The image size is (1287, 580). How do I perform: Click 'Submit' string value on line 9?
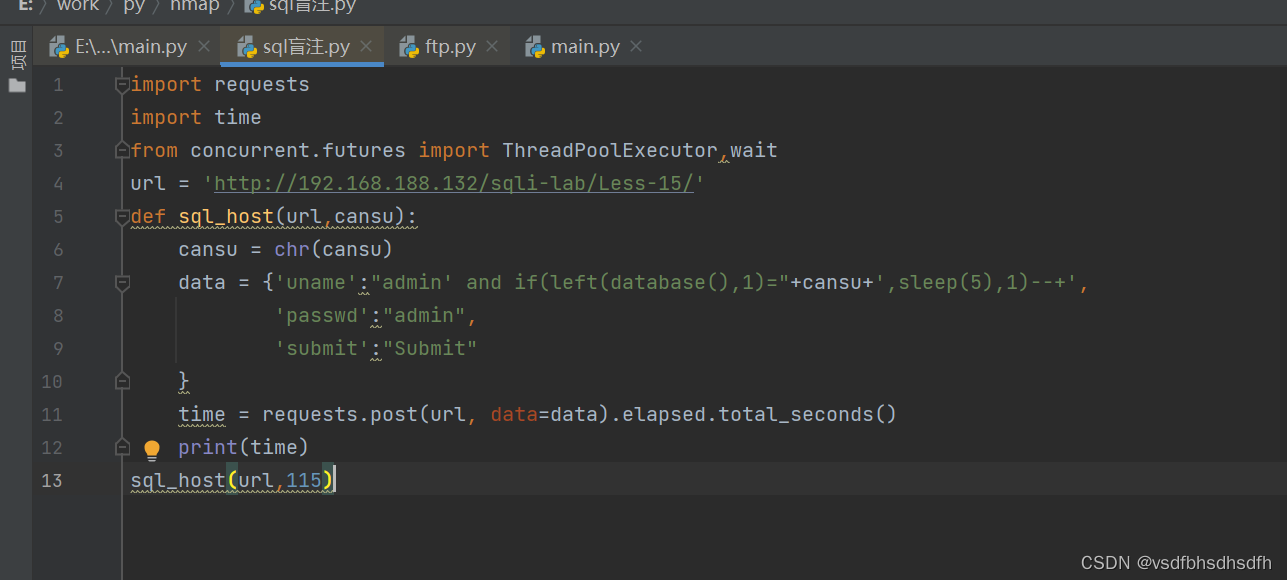click(x=430, y=349)
